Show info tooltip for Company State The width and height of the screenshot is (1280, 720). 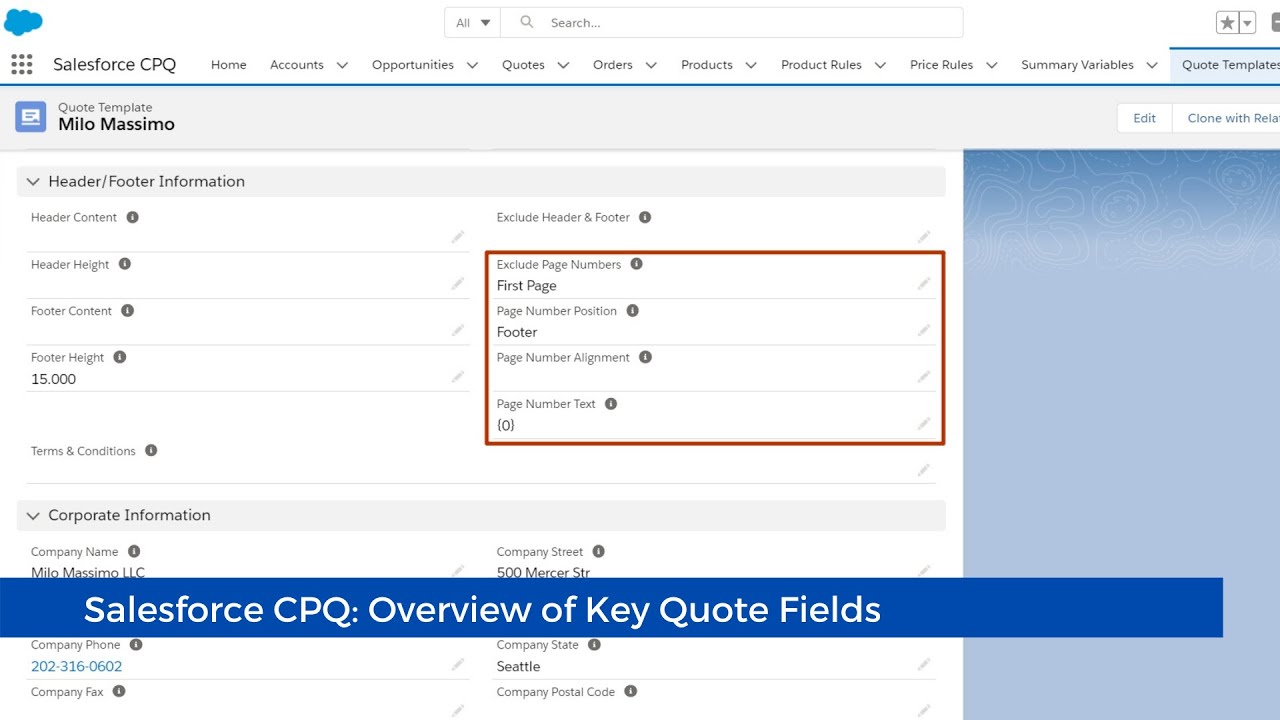[x=594, y=645]
